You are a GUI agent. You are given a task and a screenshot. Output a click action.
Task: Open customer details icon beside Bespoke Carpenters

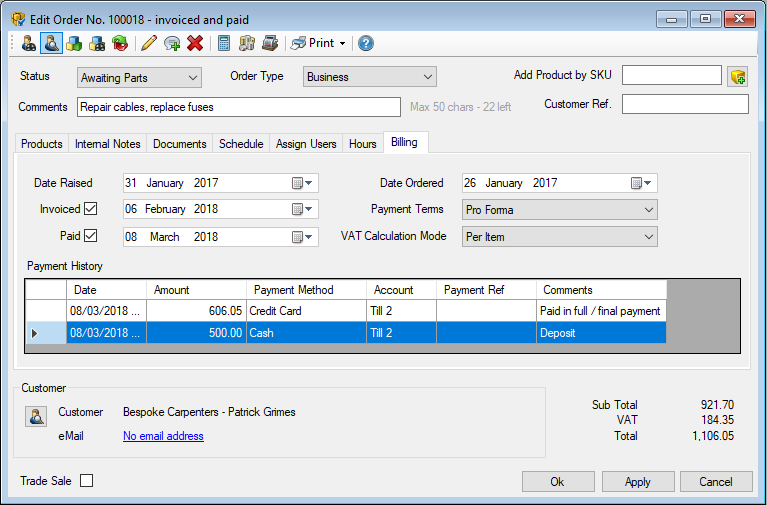pos(35,417)
